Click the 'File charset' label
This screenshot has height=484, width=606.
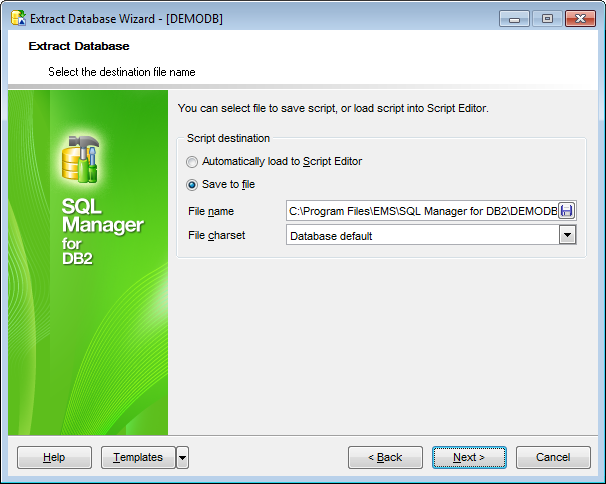pos(216,235)
